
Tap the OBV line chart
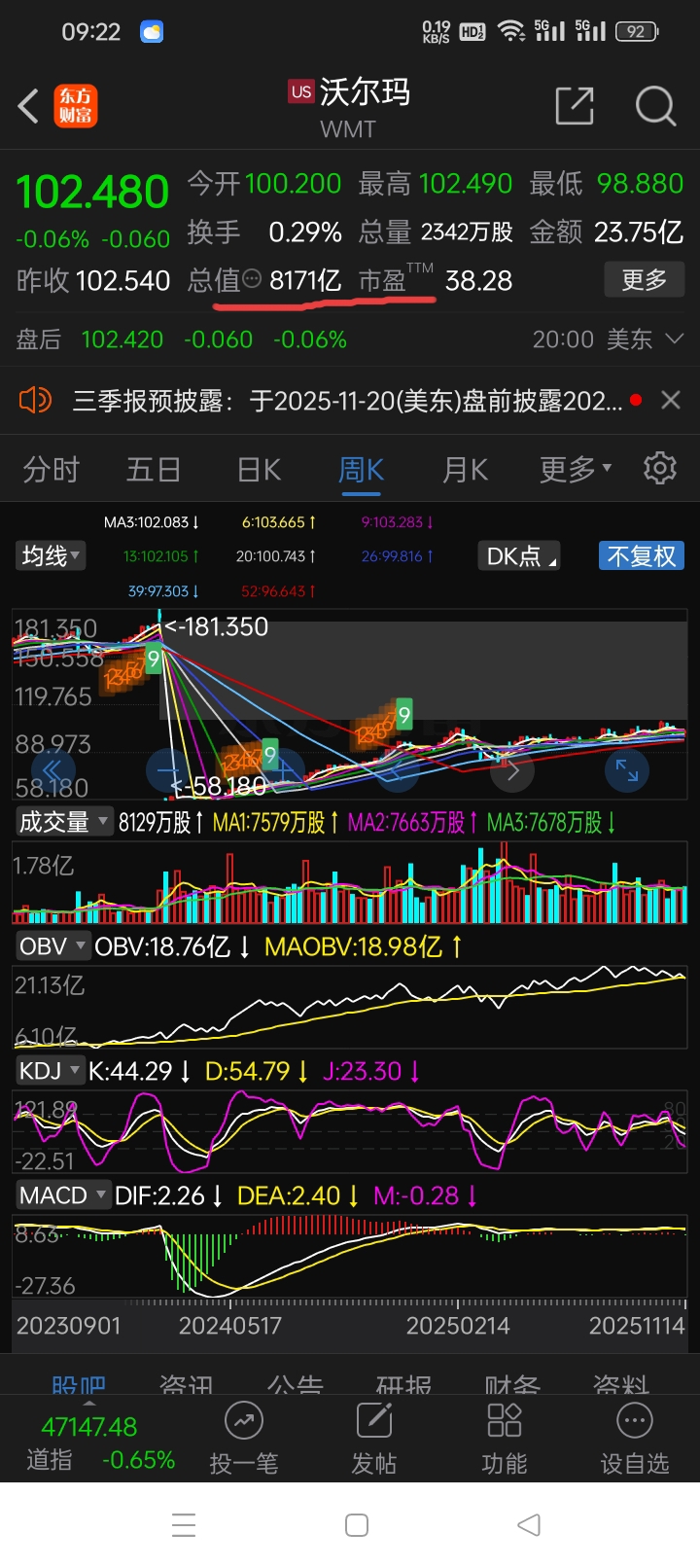[350, 1006]
